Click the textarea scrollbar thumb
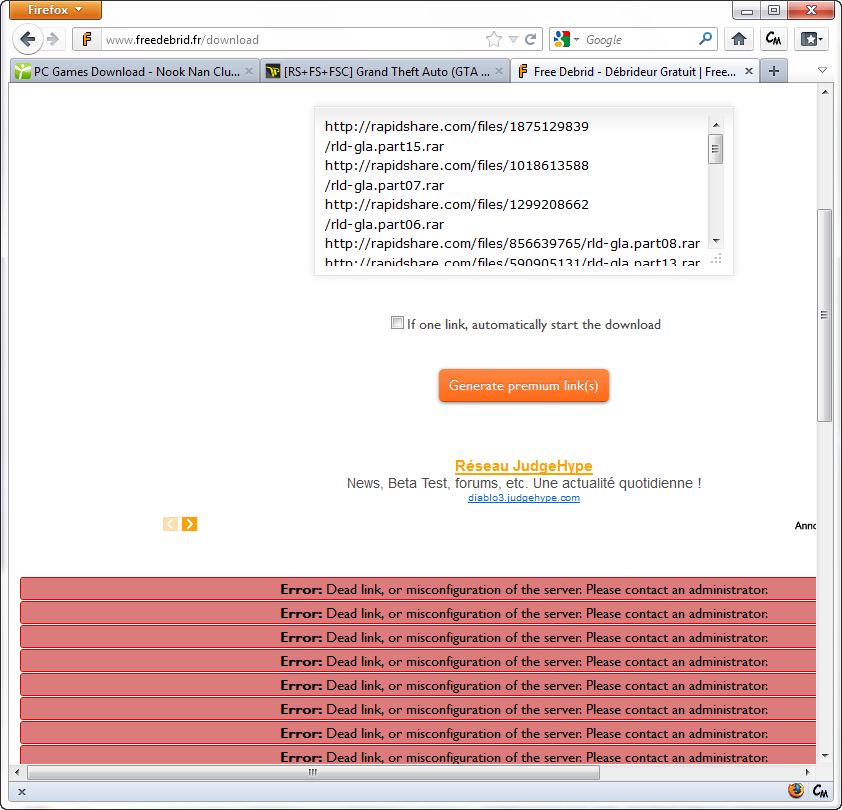 [x=716, y=149]
